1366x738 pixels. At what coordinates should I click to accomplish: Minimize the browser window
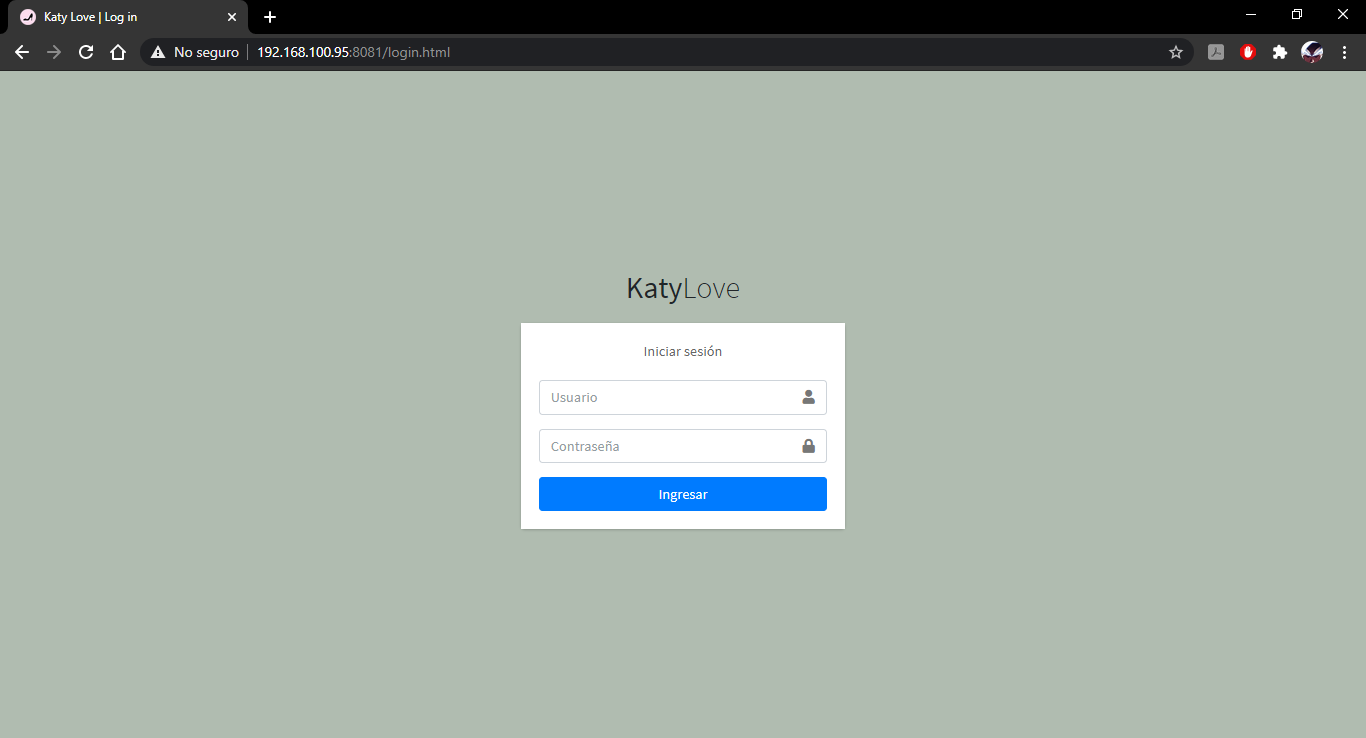[x=1251, y=15]
